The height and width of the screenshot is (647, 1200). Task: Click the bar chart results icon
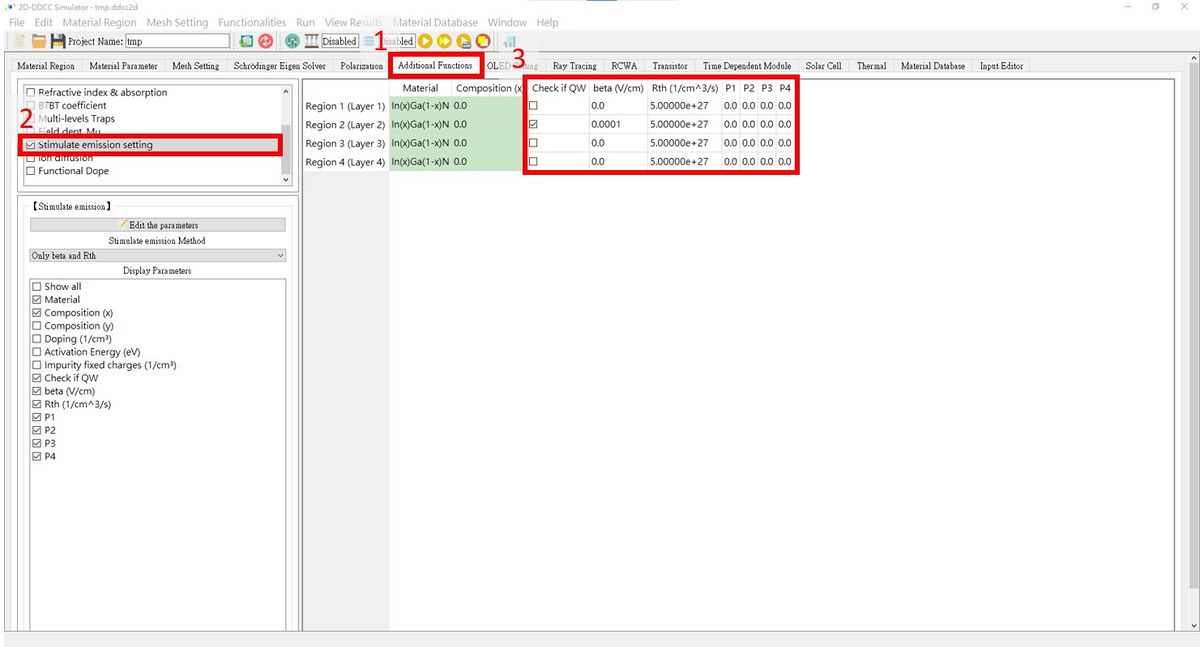click(509, 41)
